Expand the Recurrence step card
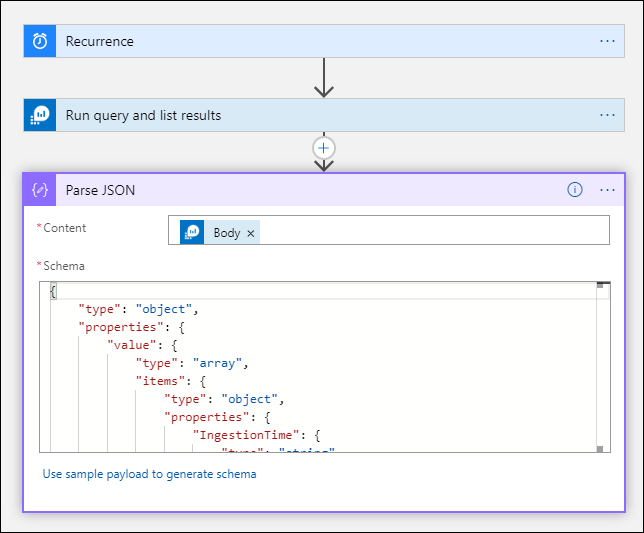 point(300,41)
